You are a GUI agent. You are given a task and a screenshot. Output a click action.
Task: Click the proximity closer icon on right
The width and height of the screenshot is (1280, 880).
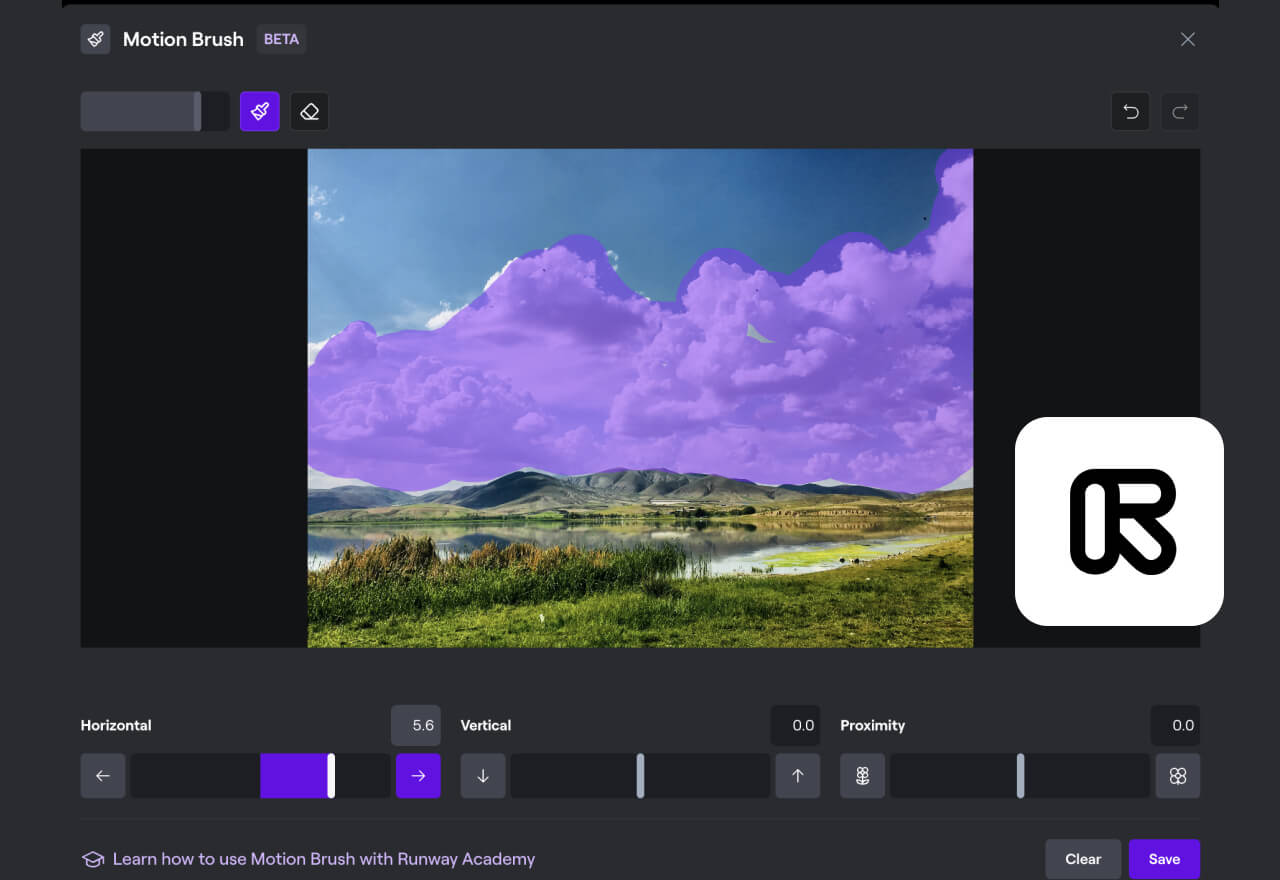tap(1177, 776)
